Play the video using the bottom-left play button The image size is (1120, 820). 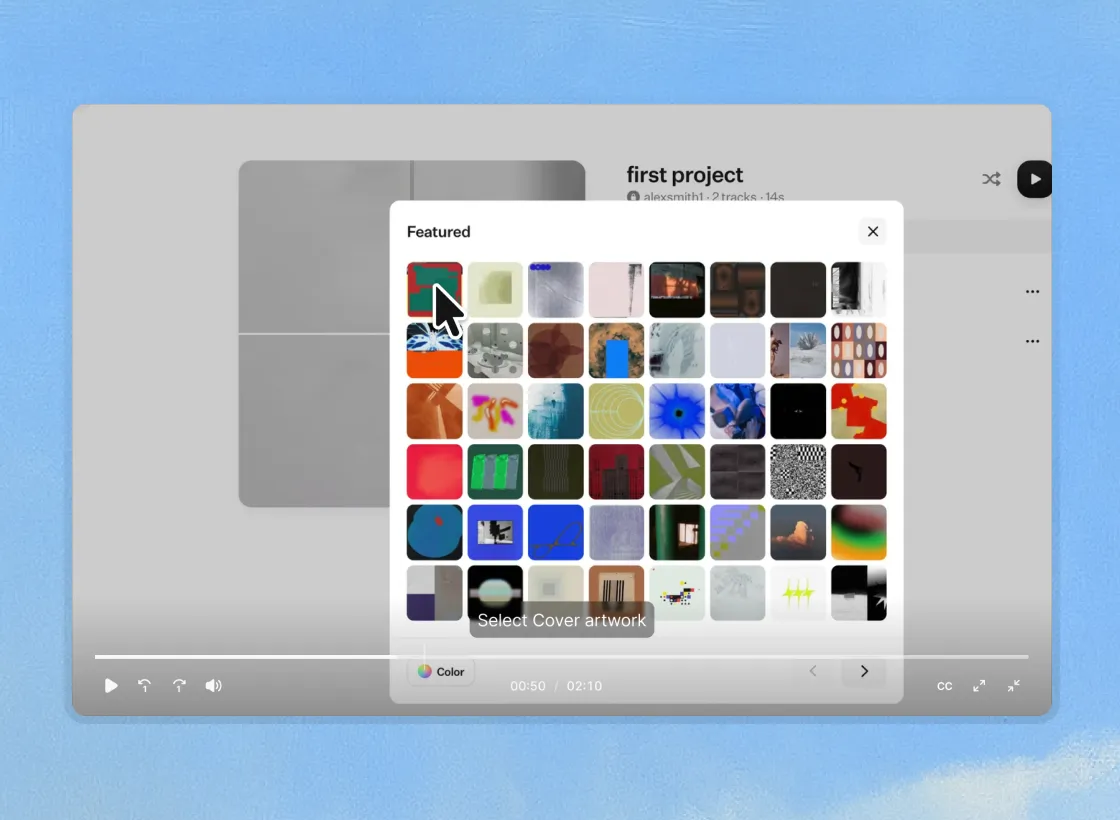coord(111,686)
